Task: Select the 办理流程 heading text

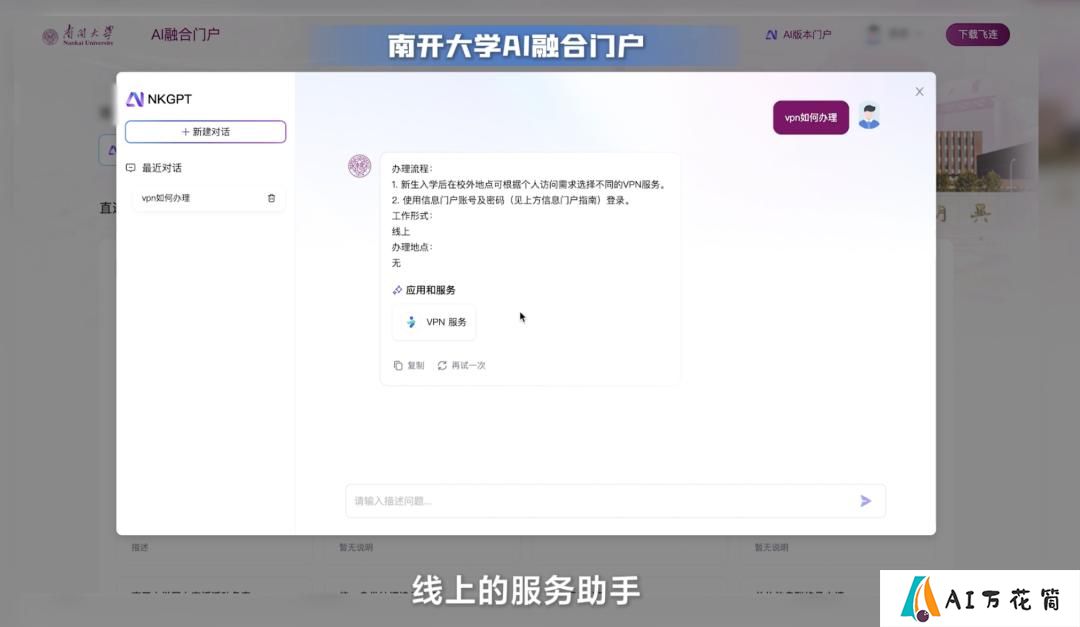Action: [412, 169]
